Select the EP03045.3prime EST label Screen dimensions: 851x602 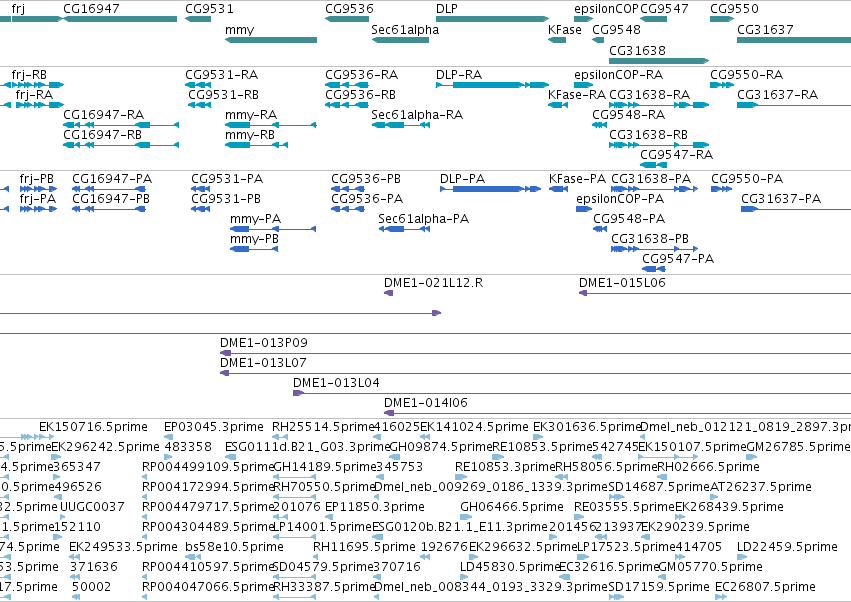click(x=214, y=427)
